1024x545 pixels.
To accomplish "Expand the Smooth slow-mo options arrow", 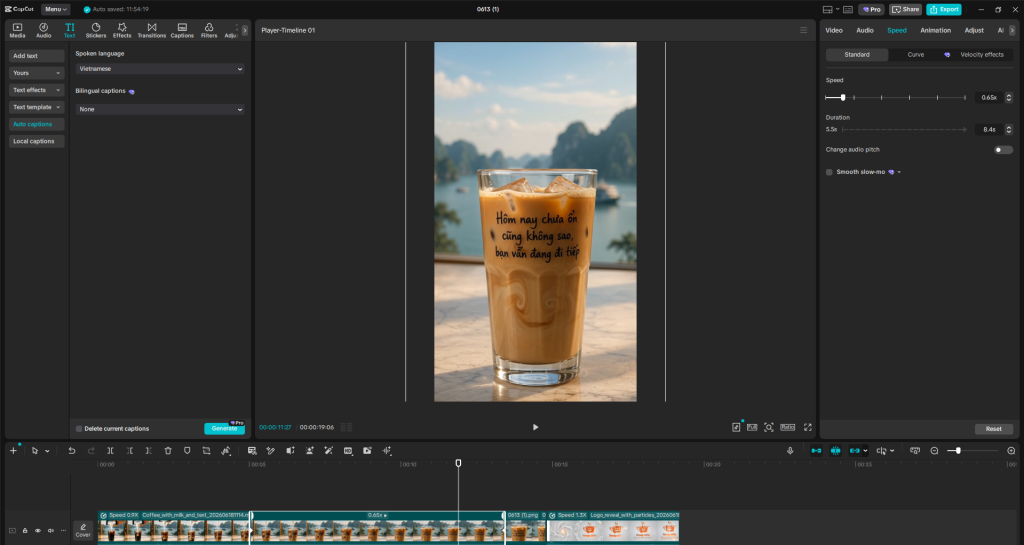I will click(x=899, y=172).
